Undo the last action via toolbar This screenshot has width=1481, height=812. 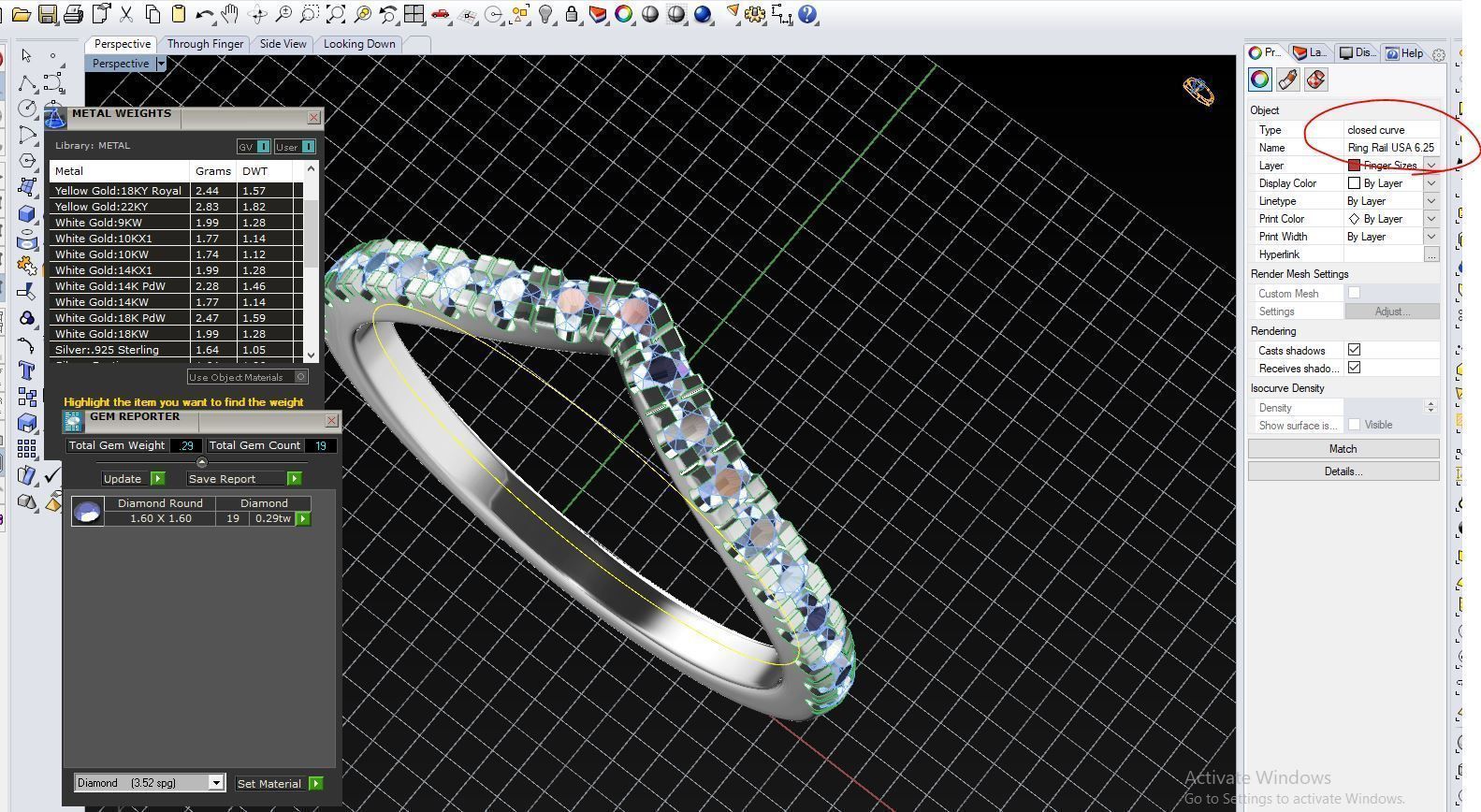(x=204, y=15)
